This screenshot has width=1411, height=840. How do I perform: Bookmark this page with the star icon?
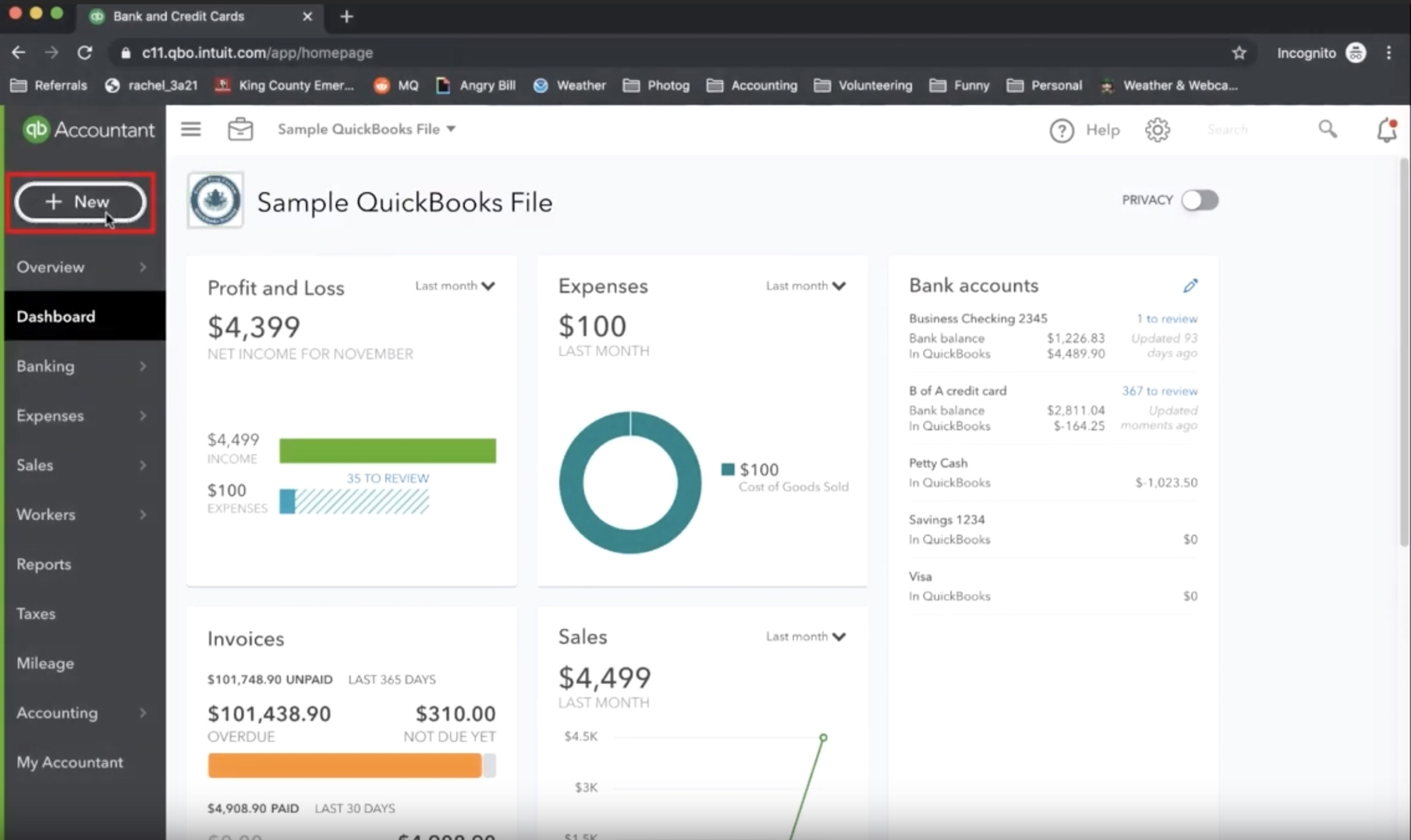click(x=1239, y=53)
